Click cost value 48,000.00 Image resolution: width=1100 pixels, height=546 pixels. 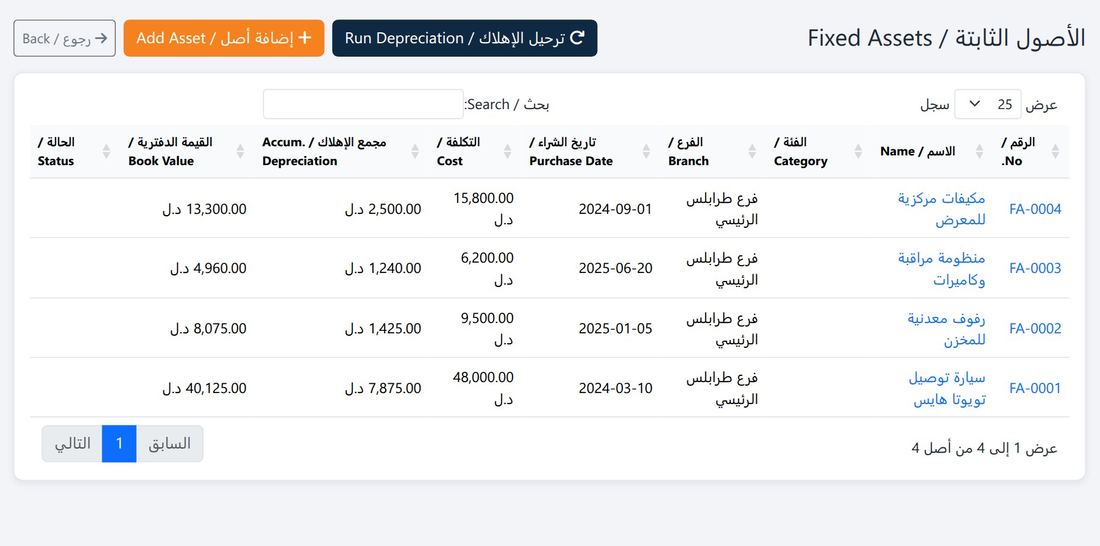(483, 378)
